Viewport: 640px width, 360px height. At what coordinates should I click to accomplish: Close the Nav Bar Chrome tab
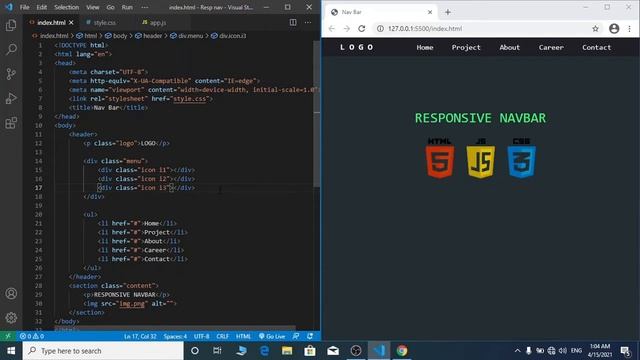click(x=430, y=12)
